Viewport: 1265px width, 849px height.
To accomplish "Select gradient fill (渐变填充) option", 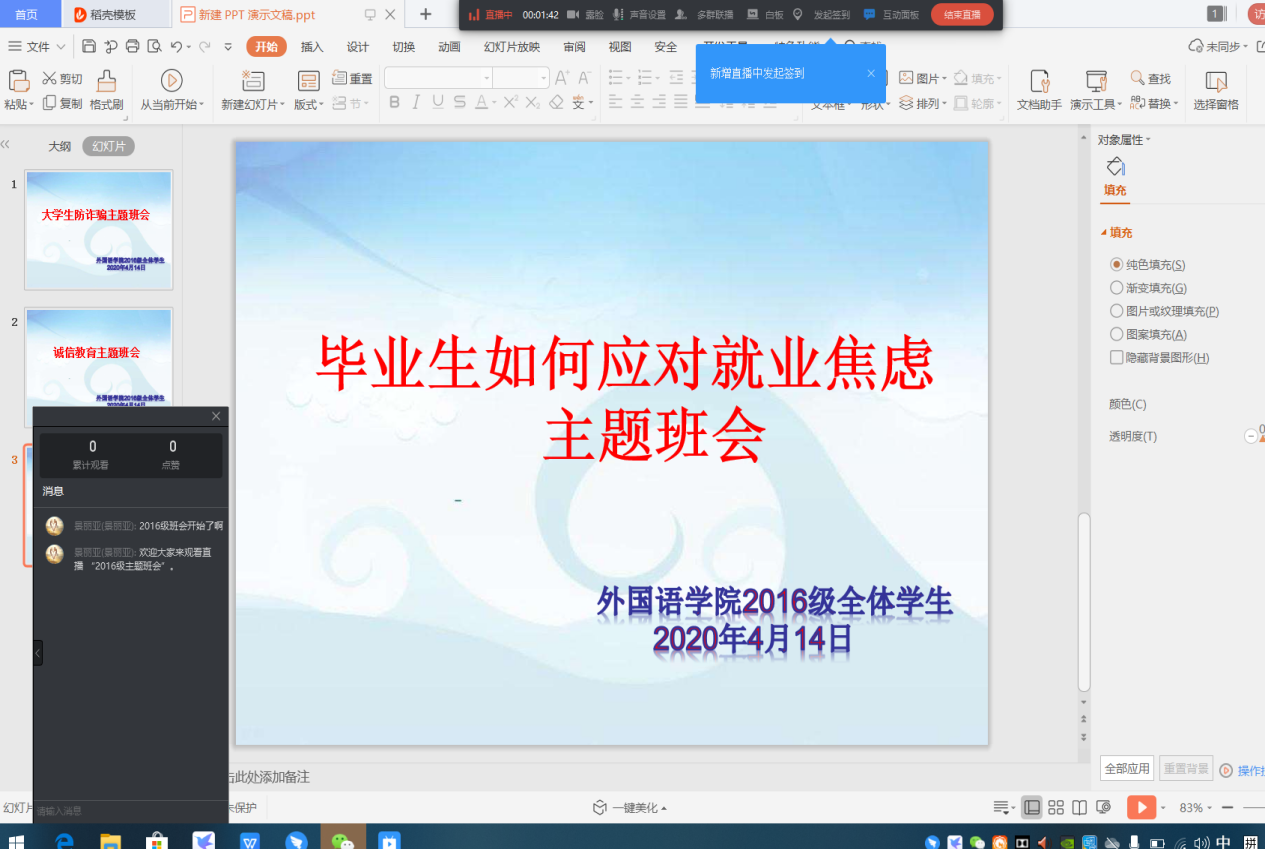I will point(1117,288).
